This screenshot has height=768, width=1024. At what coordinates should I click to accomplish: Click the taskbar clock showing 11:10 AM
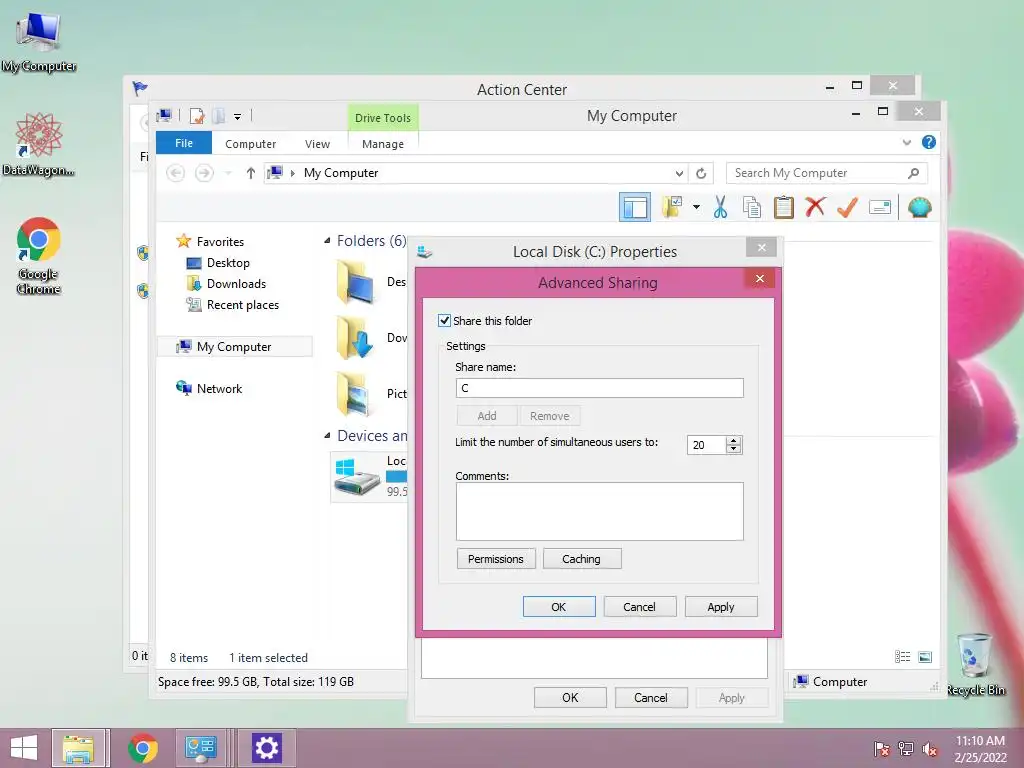[x=980, y=749]
